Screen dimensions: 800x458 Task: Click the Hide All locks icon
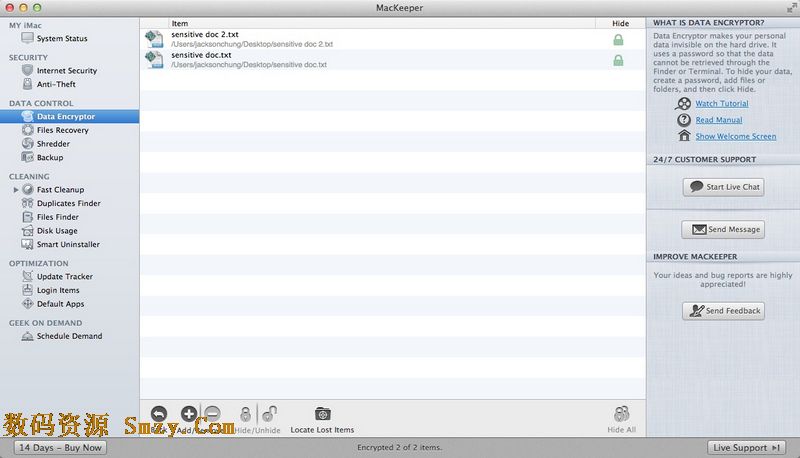(621, 414)
